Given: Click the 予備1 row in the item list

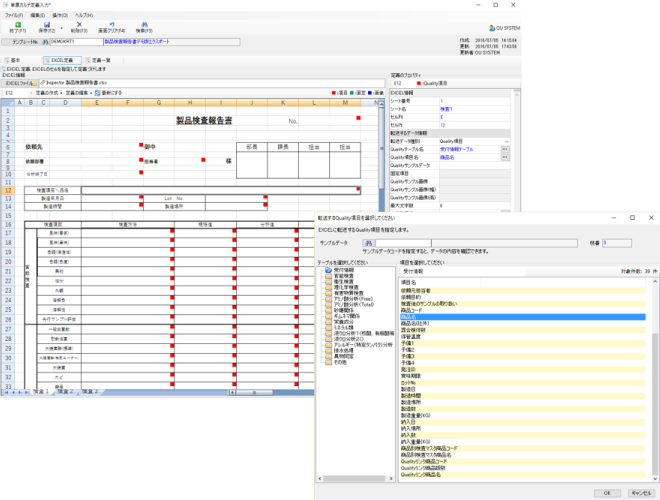Looking at the screenshot, I should click(x=522, y=343).
